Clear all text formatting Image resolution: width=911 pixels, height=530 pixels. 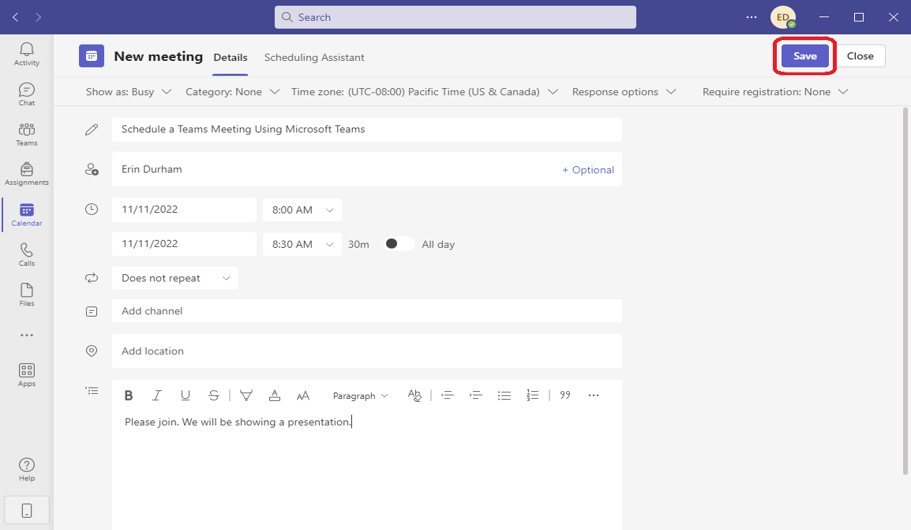tap(414, 396)
